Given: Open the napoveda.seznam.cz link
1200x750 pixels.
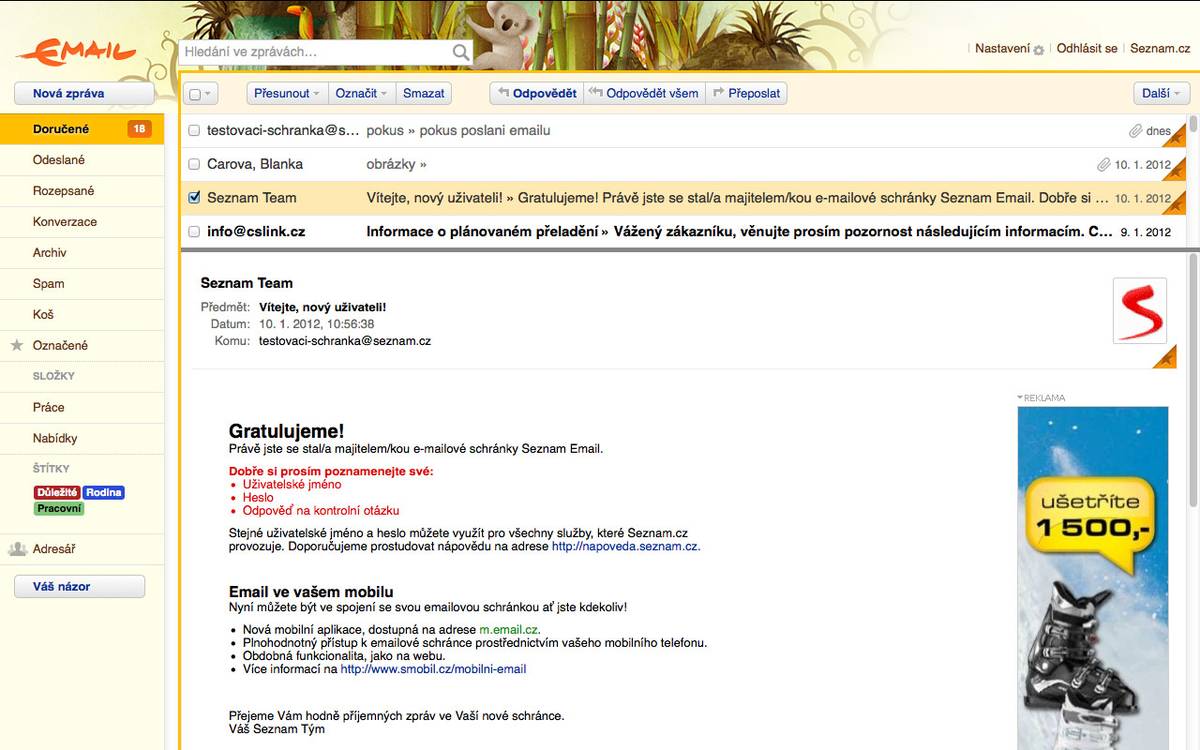Looking at the screenshot, I should point(626,546).
